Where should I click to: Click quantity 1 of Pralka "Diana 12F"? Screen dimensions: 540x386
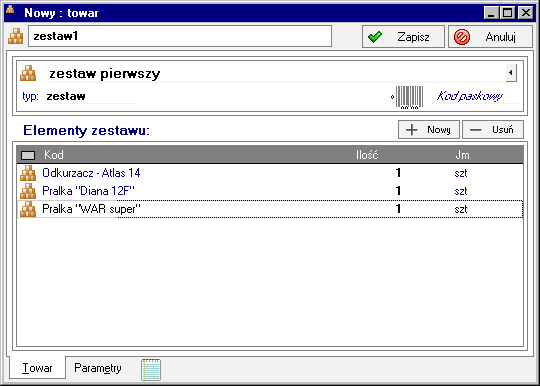[x=398, y=191]
